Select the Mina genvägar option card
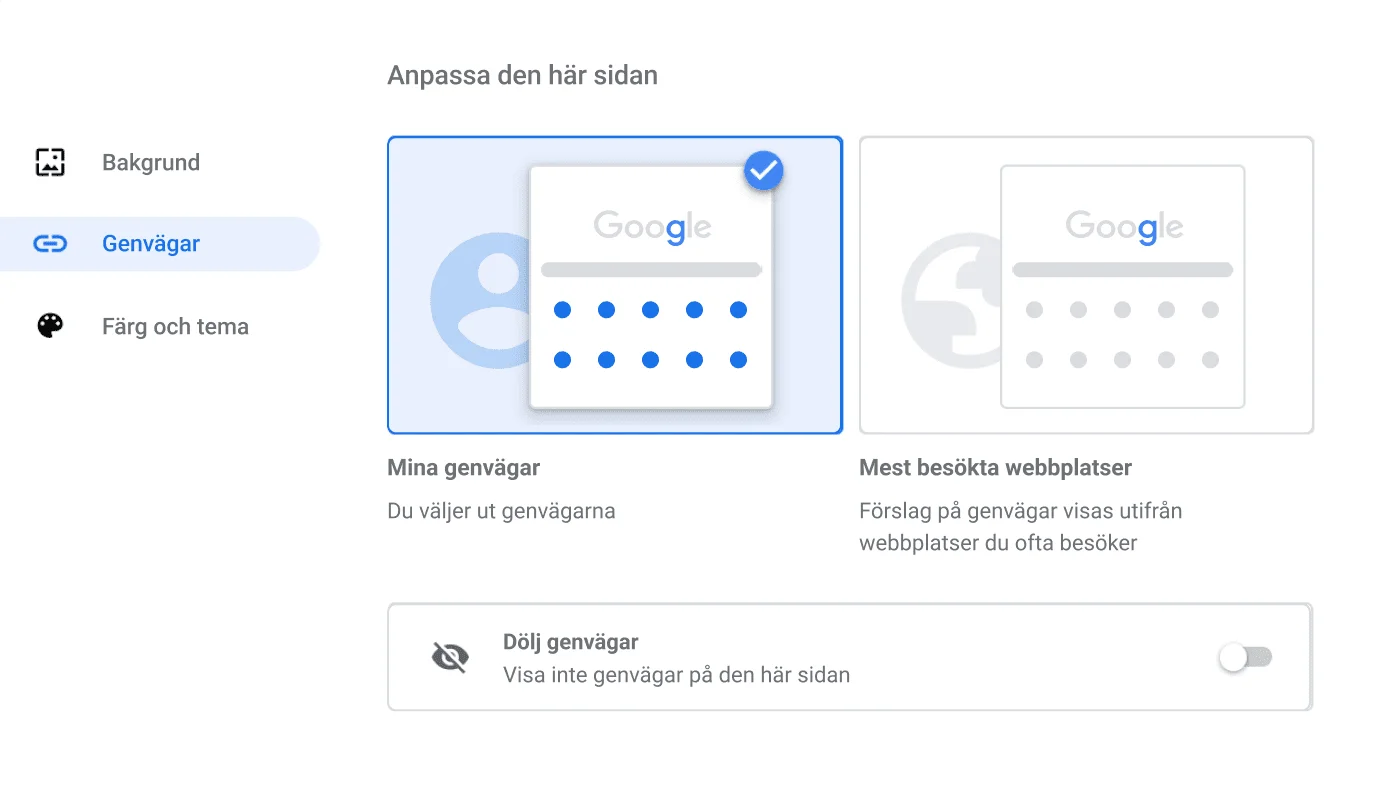This screenshot has width=1400, height=787. tap(614, 284)
